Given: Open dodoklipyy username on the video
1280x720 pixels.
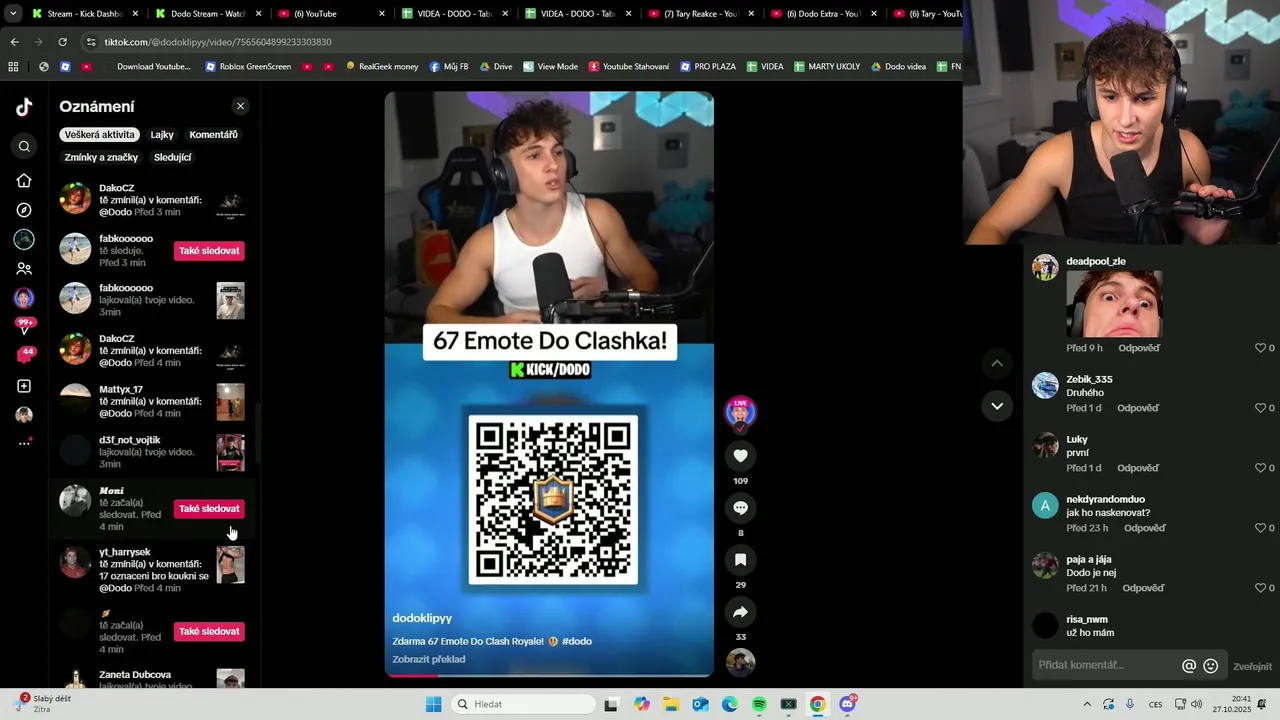Looking at the screenshot, I should click(422, 619).
